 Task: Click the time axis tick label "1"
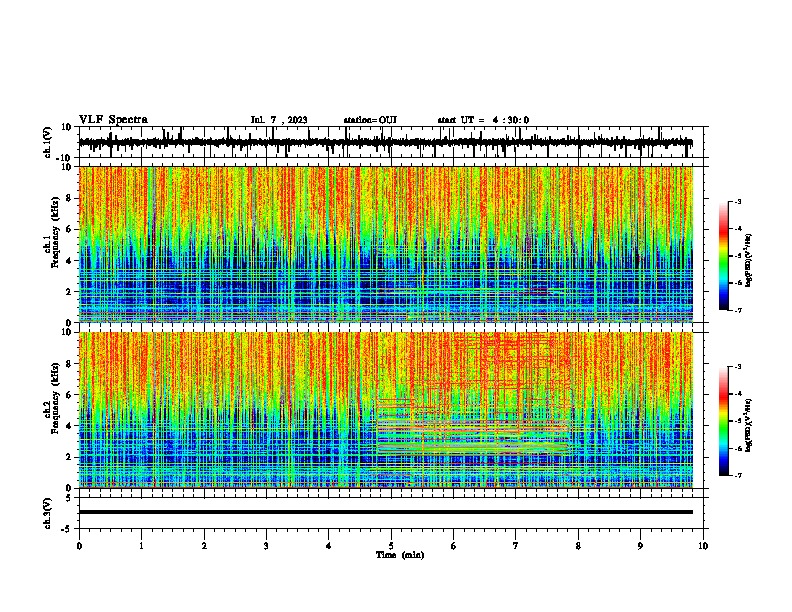click(x=141, y=546)
